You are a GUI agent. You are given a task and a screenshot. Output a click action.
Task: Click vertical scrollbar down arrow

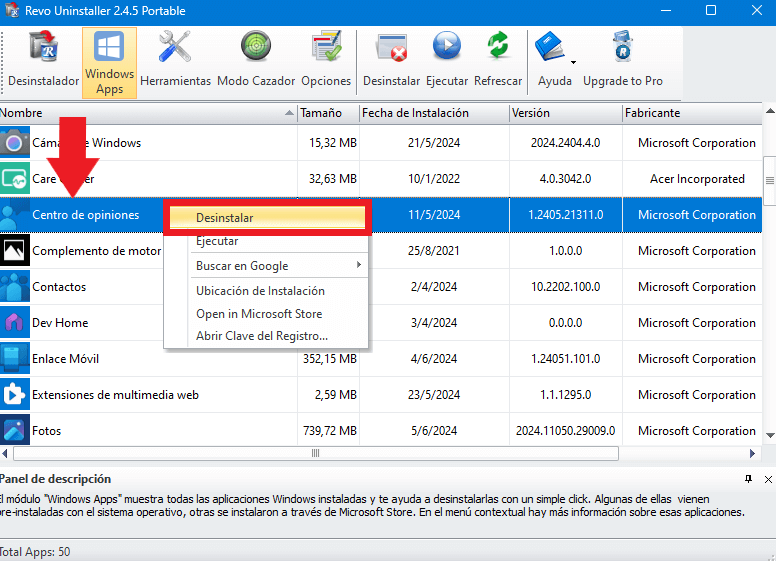[x=770, y=436]
